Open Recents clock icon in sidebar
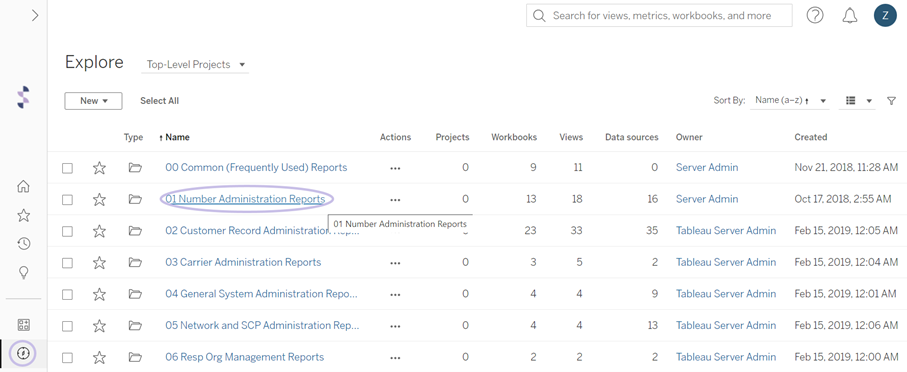Viewport: 907px width, 372px height. click(23, 244)
